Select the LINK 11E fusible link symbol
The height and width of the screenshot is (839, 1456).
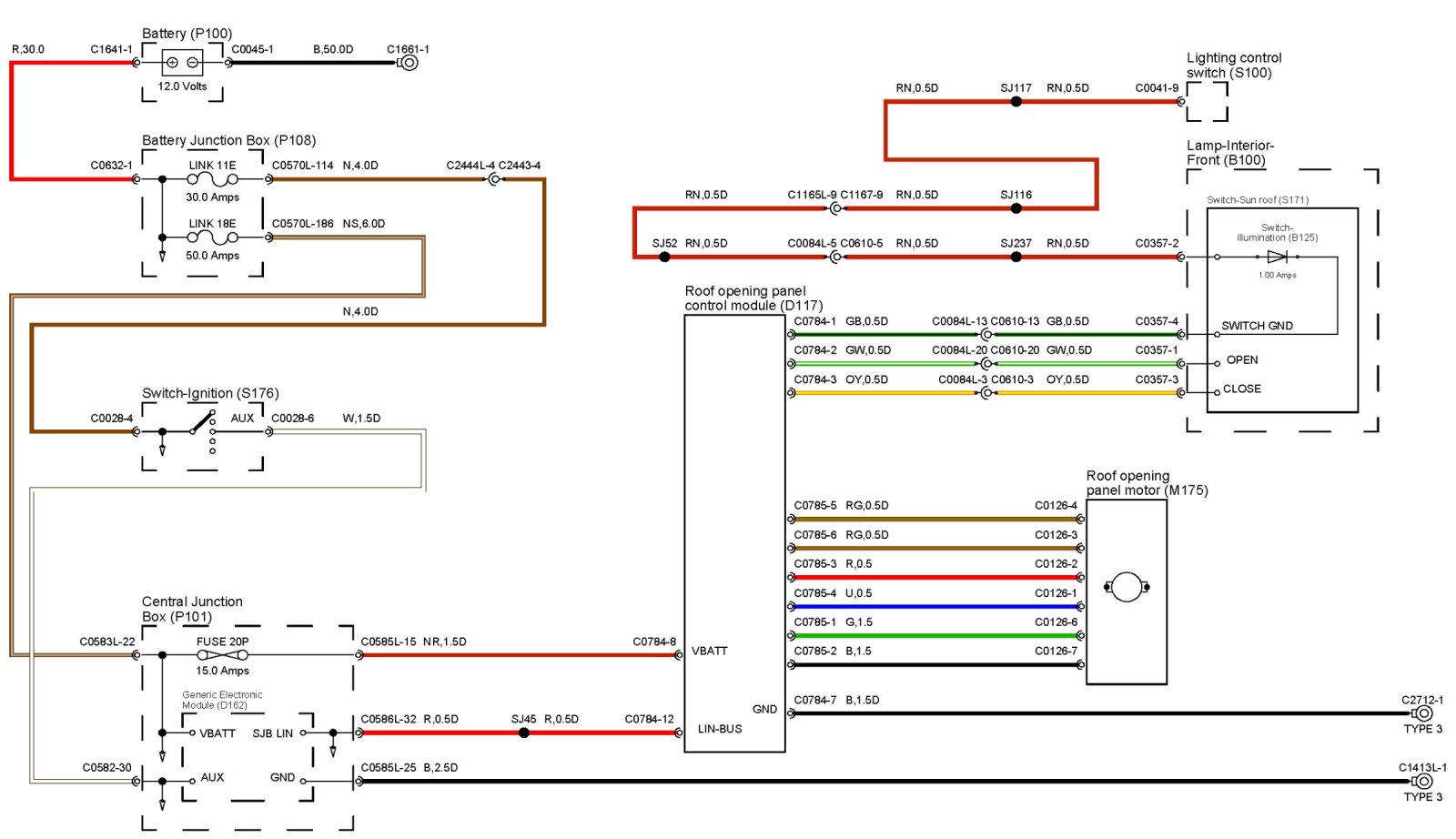(x=212, y=180)
